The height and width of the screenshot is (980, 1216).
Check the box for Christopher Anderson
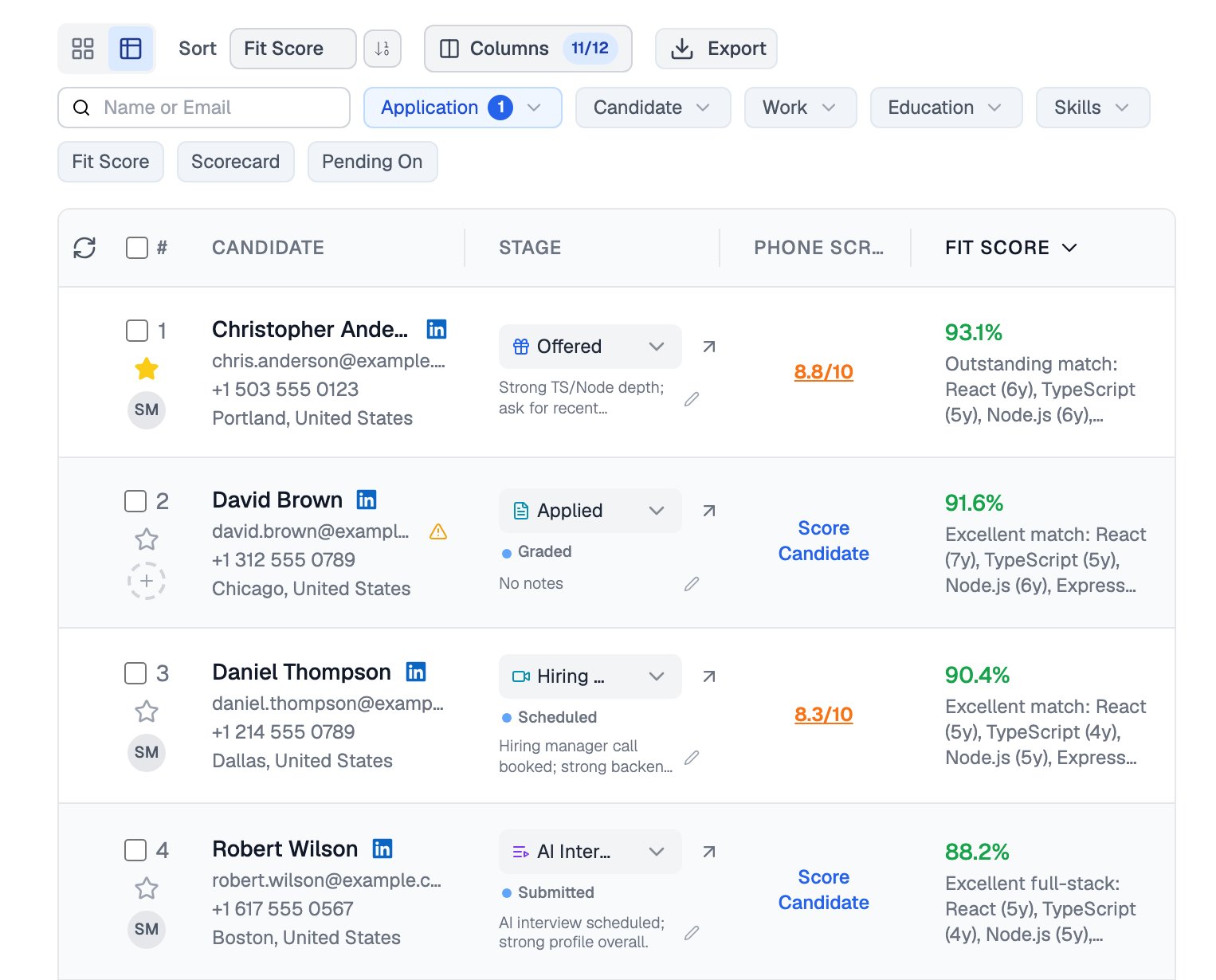(x=137, y=331)
